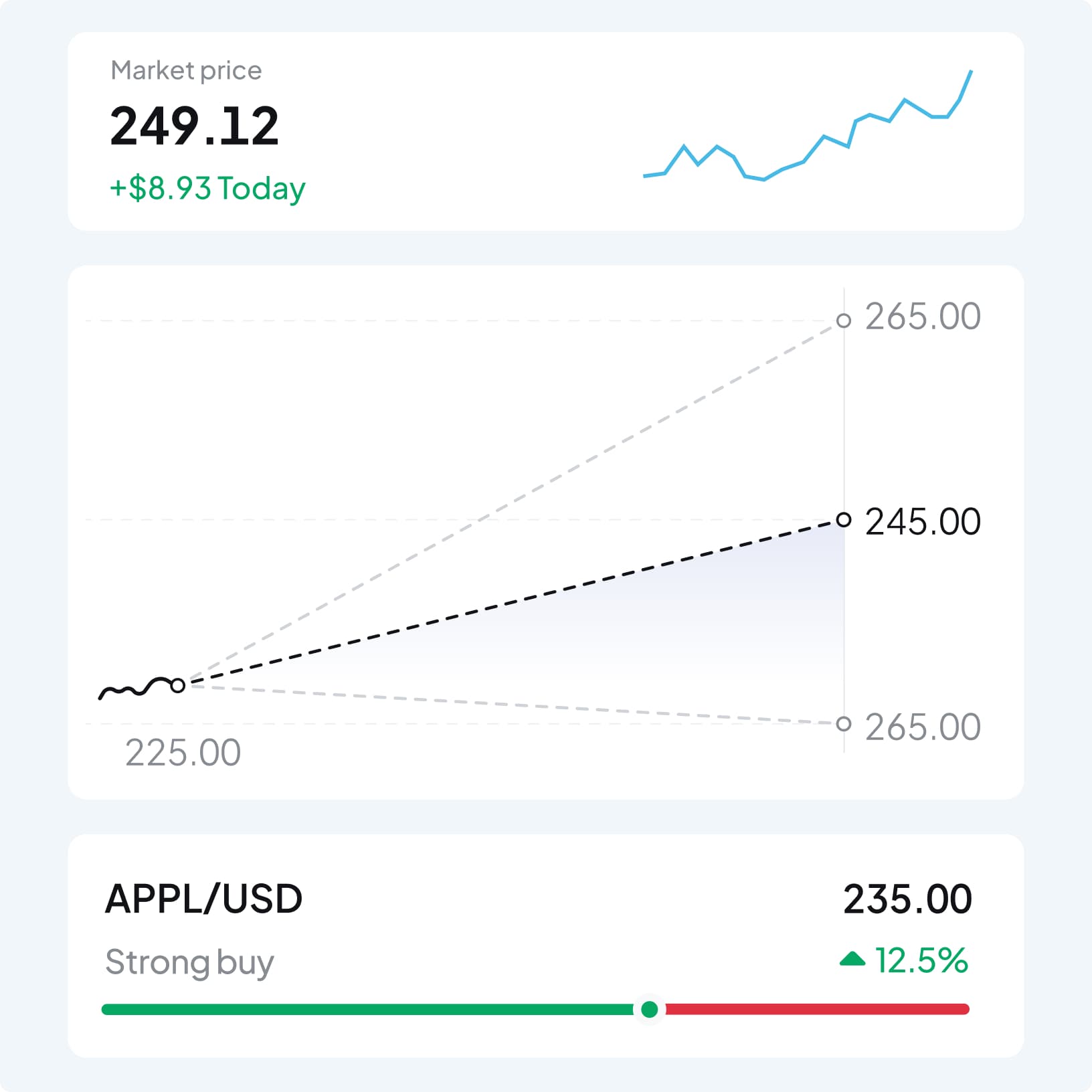The height and width of the screenshot is (1092, 1092).
Task: Click the blue market price sparkline
Action: click(x=824, y=137)
